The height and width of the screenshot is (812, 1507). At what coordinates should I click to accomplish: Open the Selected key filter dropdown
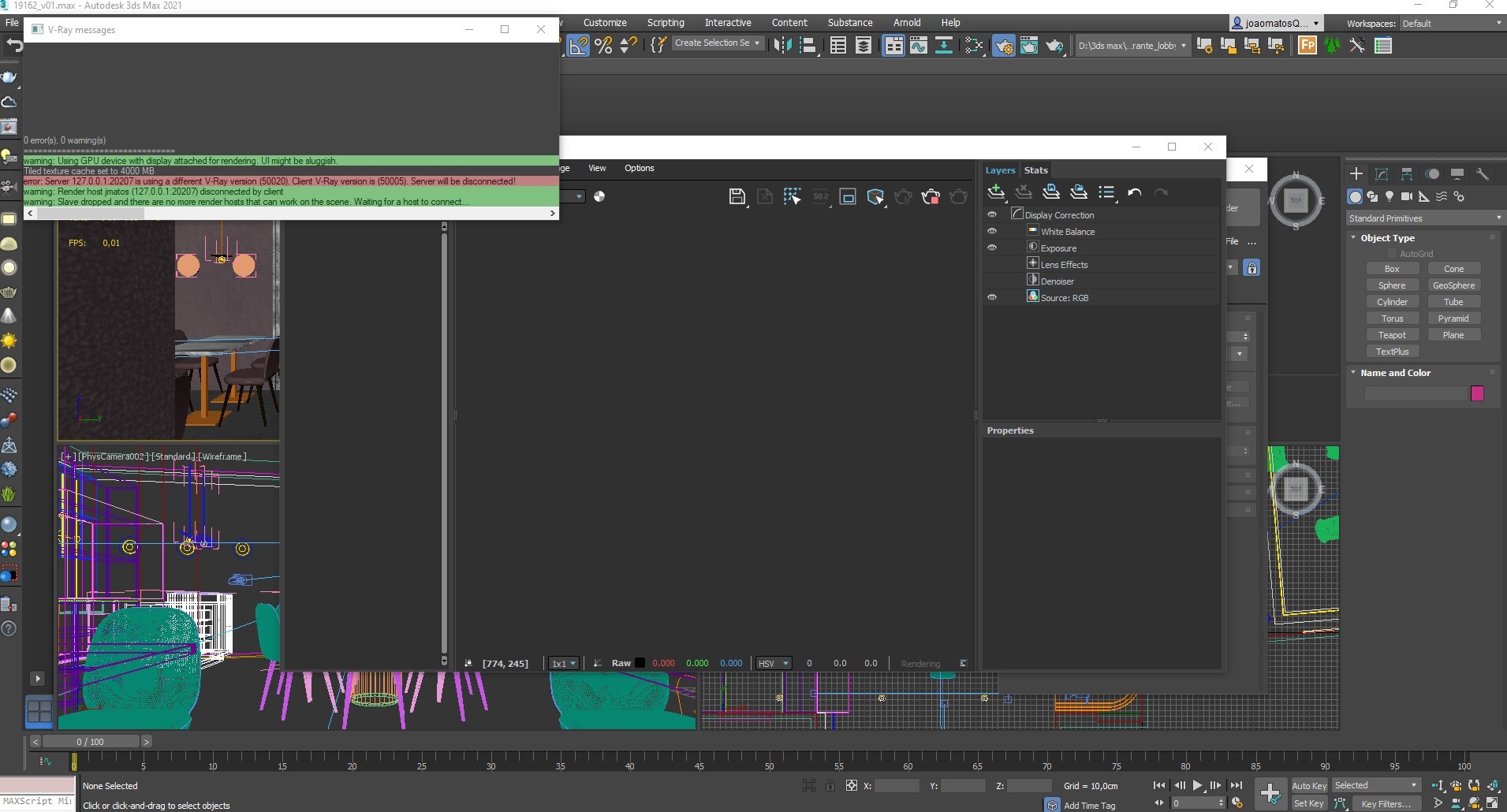(1375, 785)
